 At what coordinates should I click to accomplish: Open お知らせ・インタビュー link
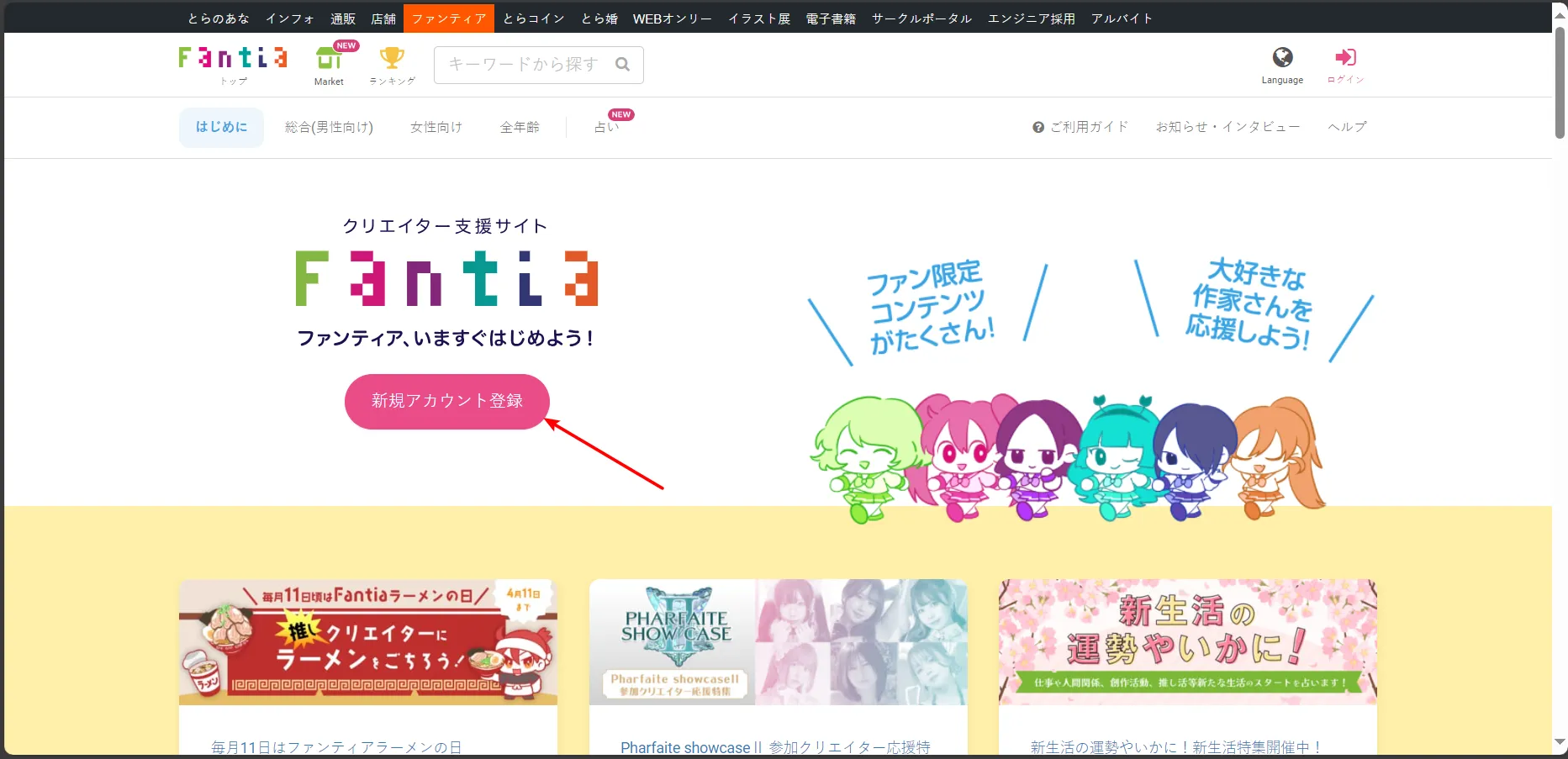click(x=1227, y=127)
